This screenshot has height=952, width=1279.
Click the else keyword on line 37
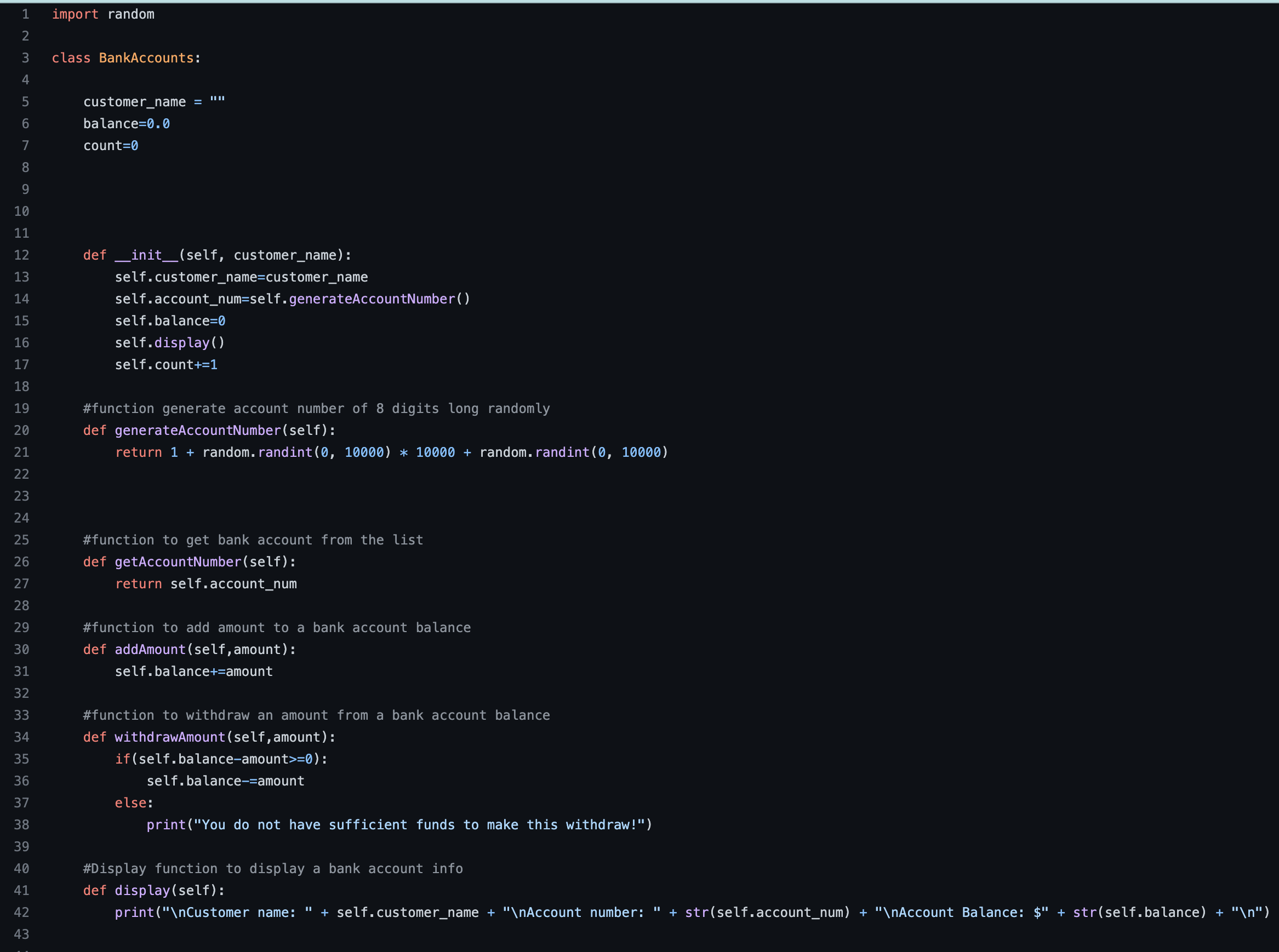click(x=130, y=802)
